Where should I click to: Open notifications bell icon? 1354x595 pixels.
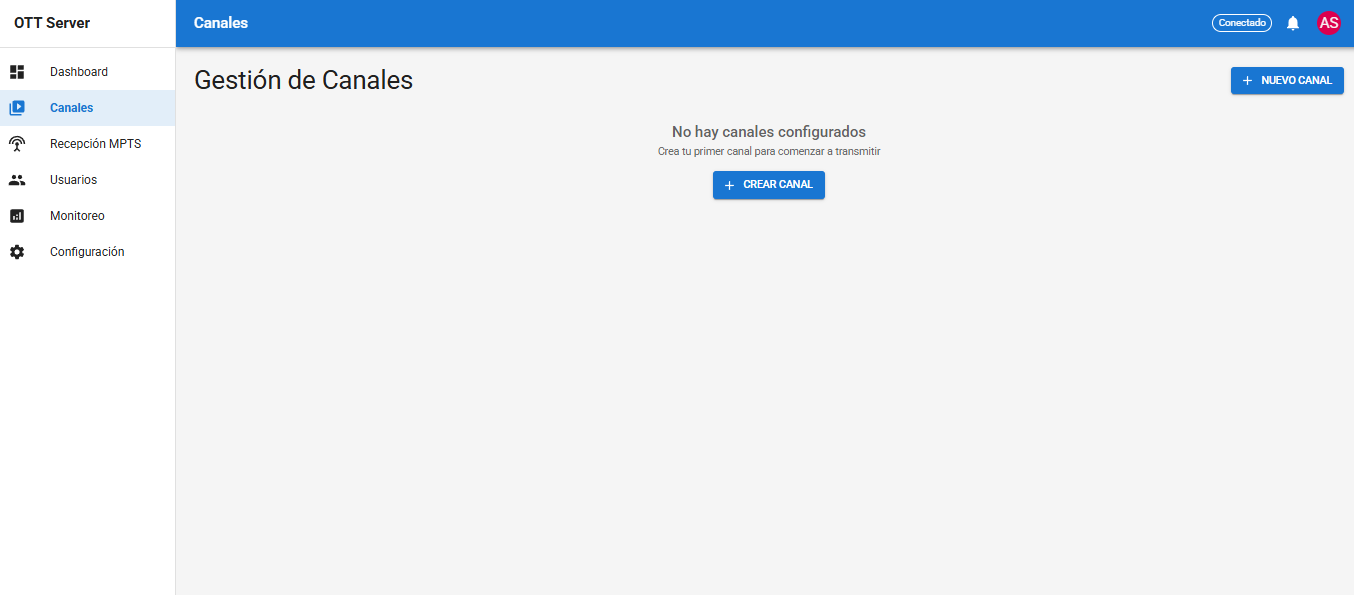coord(1293,23)
